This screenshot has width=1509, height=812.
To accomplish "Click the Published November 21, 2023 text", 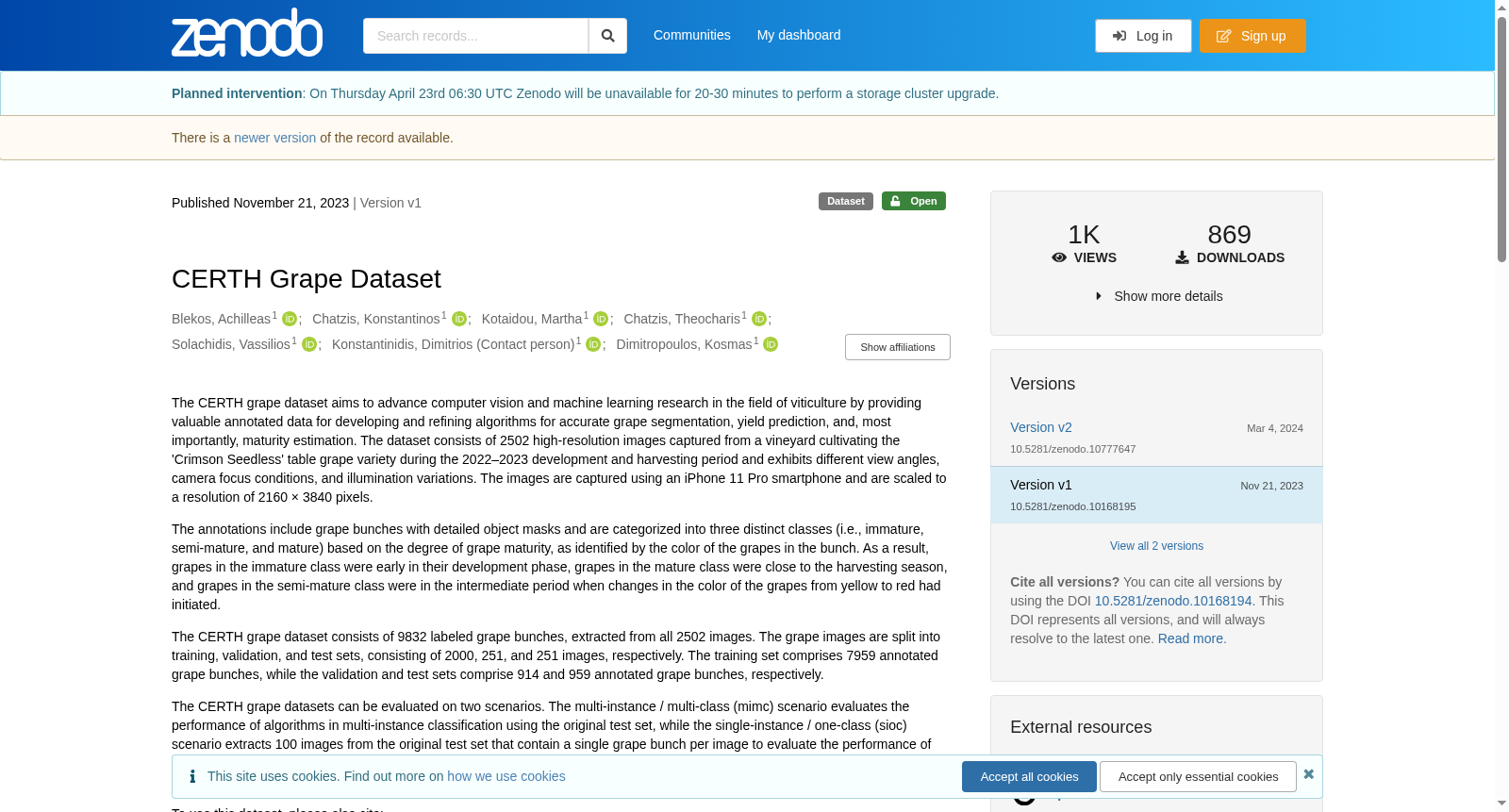I will pyautogui.click(x=260, y=203).
